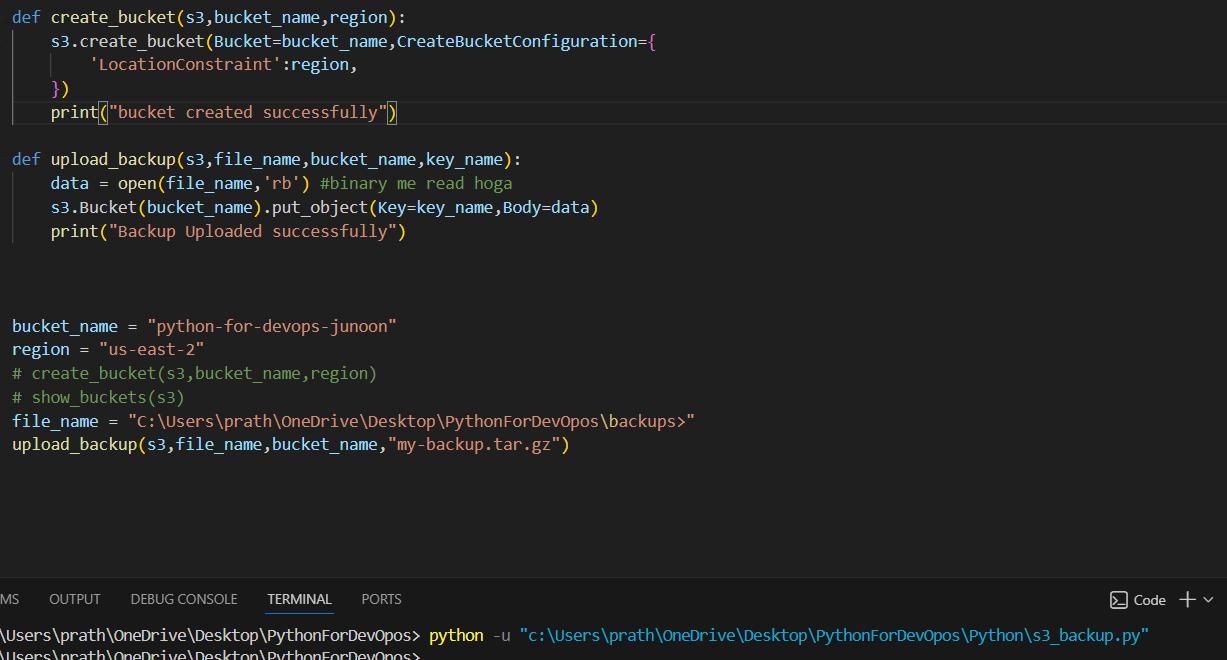Switch to the PORTS tab

pyautogui.click(x=381, y=599)
